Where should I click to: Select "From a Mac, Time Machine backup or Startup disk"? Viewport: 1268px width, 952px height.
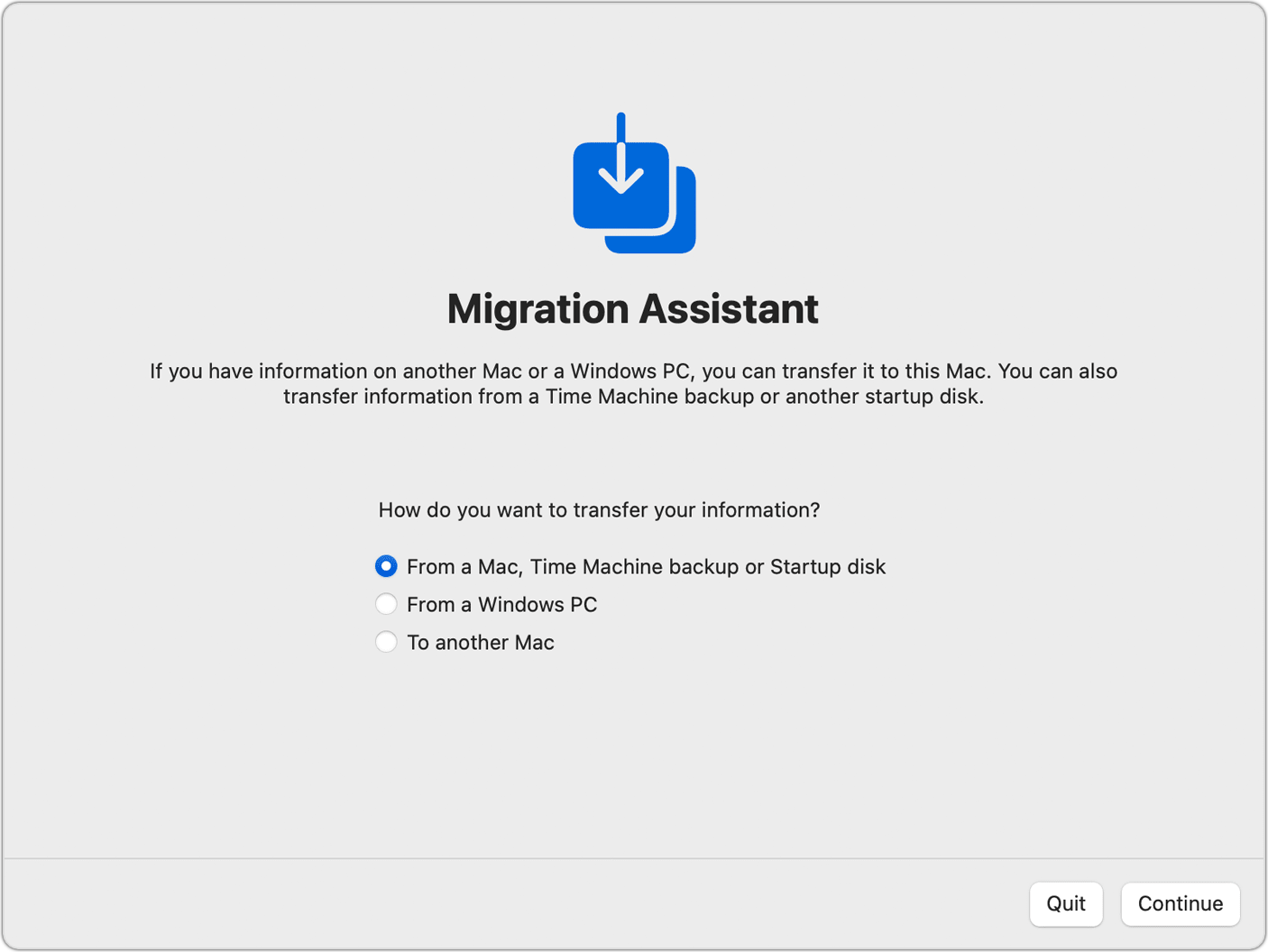(386, 566)
